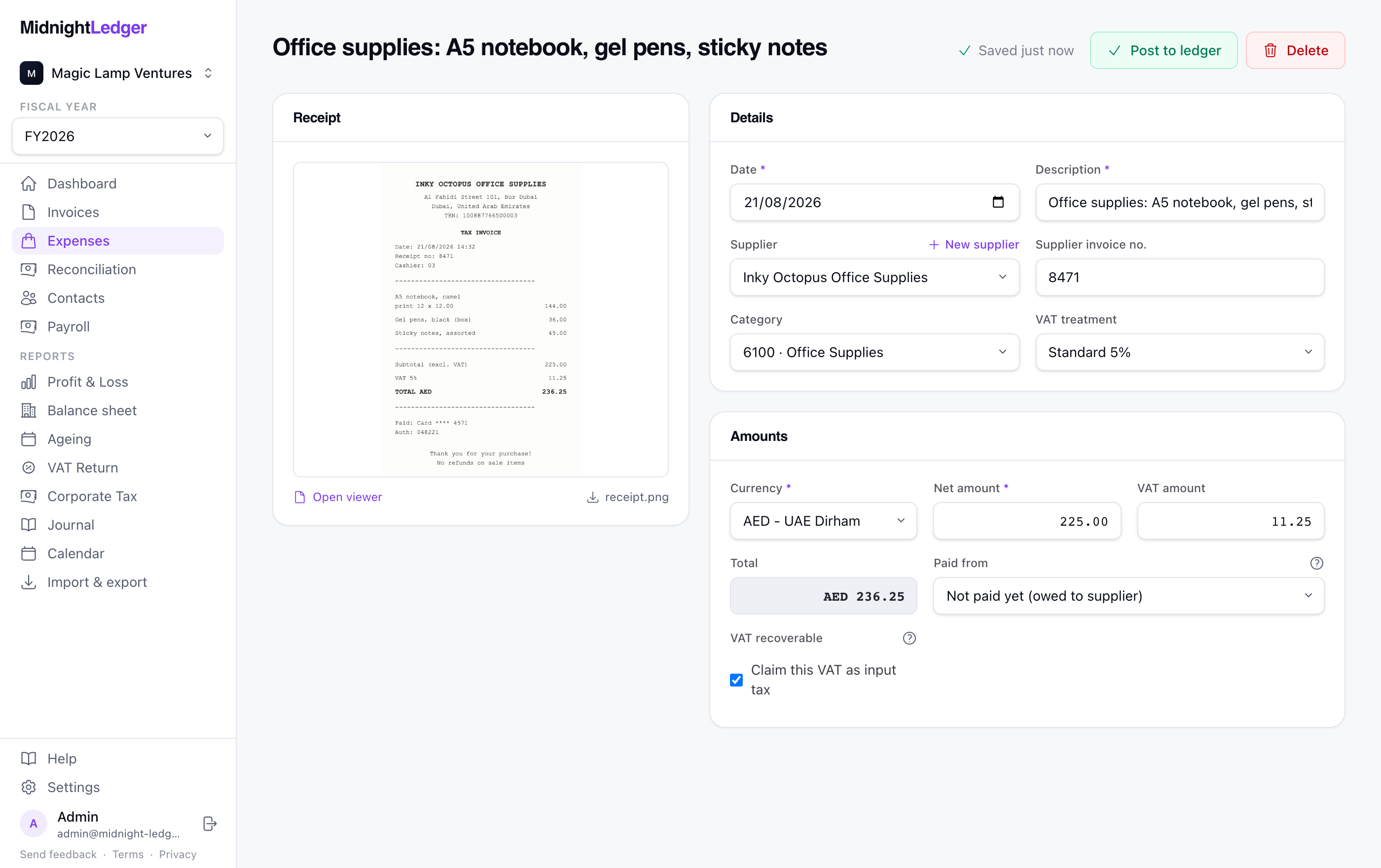Click the Invoices document icon
Image resolution: width=1381 pixels, height=868 pixels.
coord(29,212)
